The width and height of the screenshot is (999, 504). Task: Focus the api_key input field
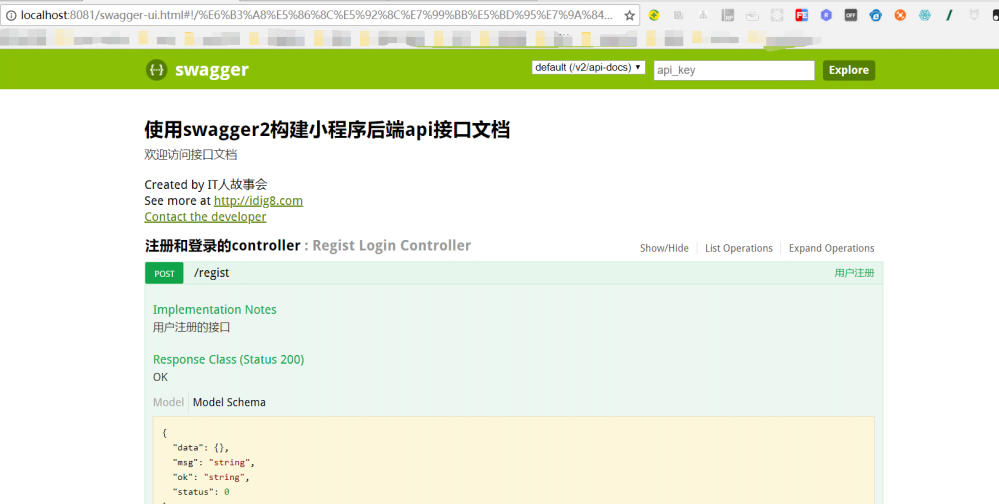(734, 70)
